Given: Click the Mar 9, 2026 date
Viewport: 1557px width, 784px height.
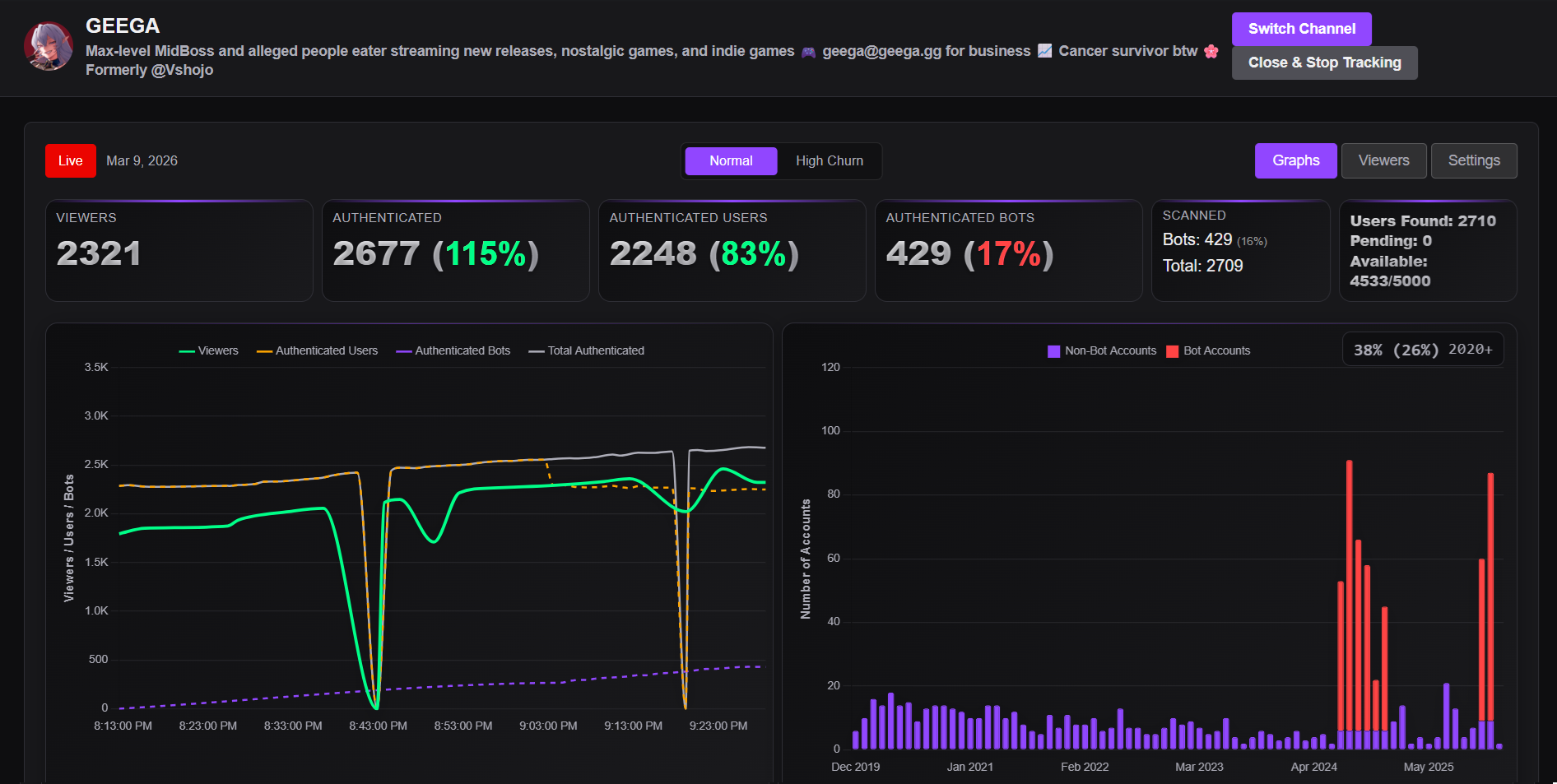Looking at the screenshot, I should 142,161.
